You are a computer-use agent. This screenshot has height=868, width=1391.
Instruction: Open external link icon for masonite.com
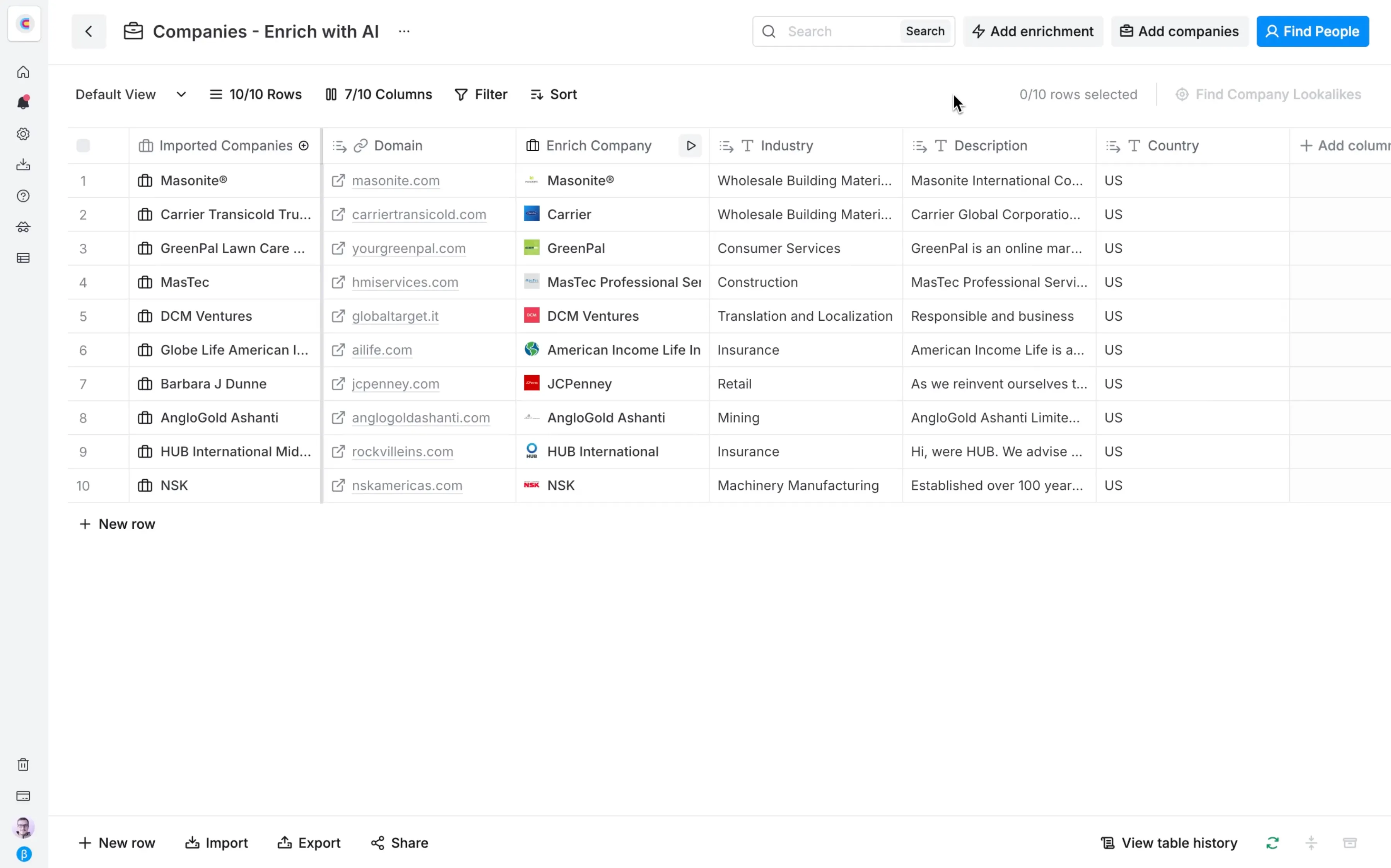[x=338, y=180]
